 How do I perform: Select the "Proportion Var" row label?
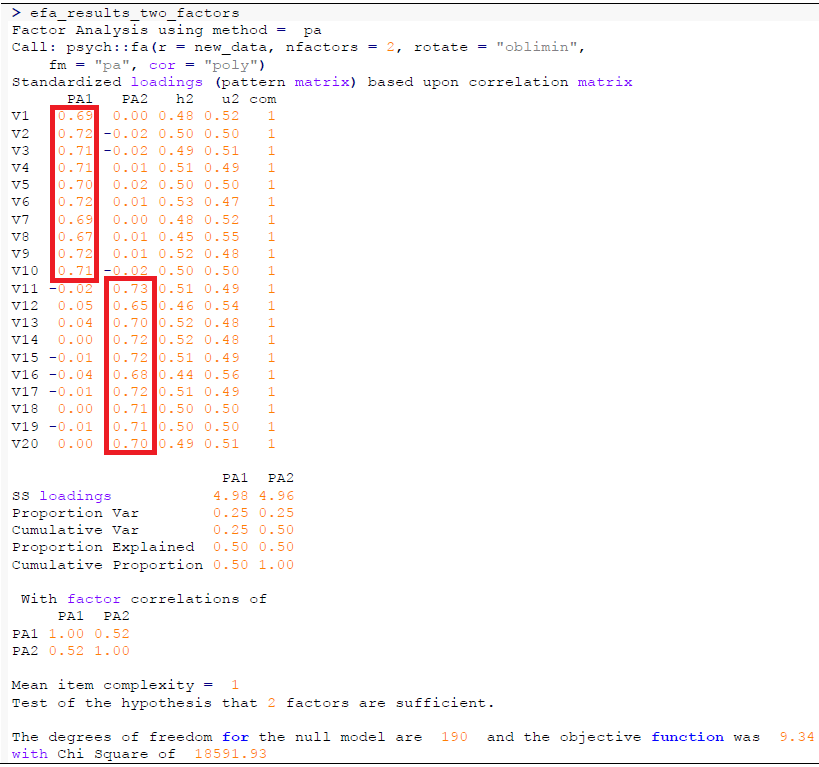[75, 513]
